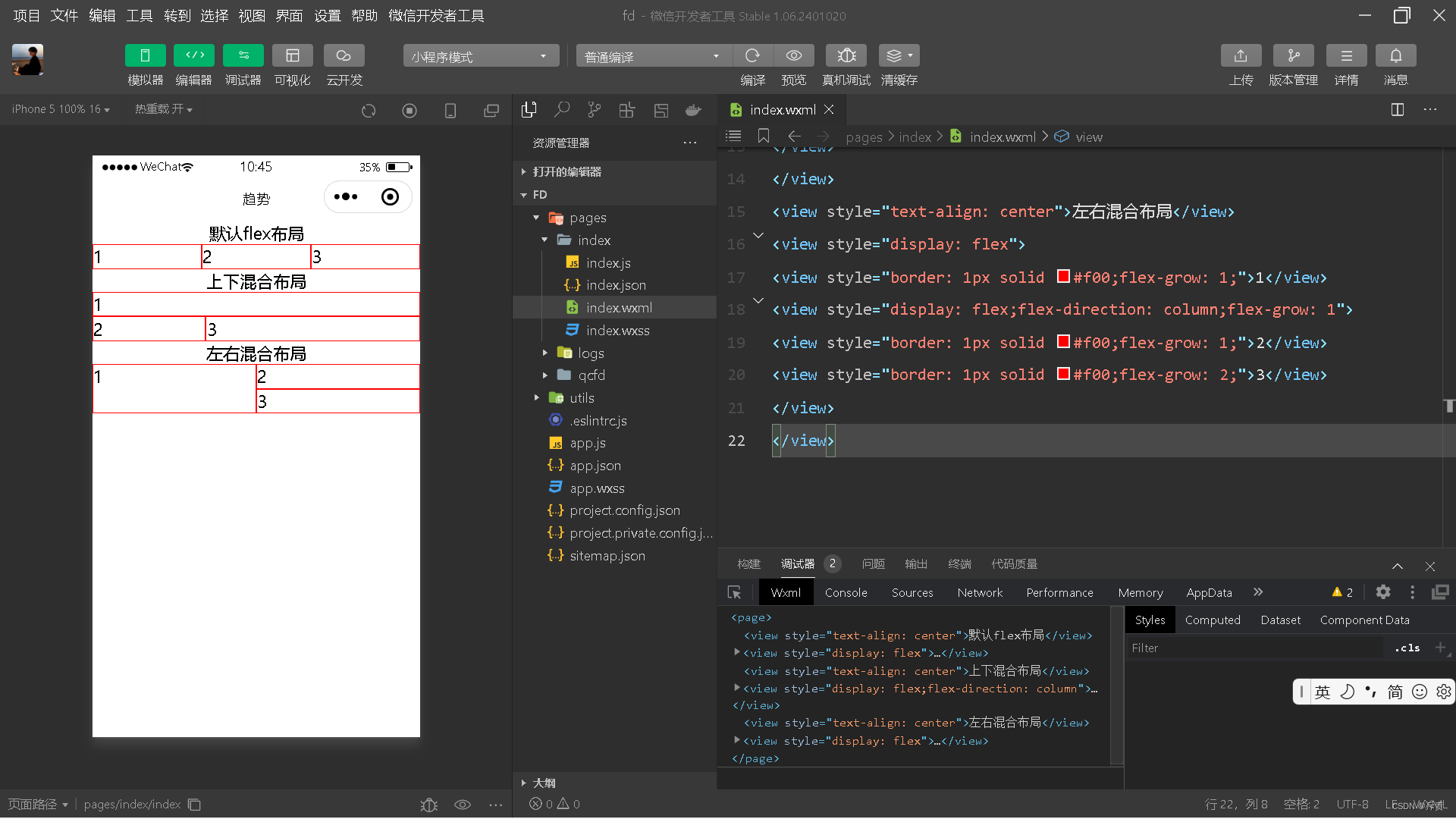Switch to the AppData tab
Screen dimensions: 1456x819
1209,593
